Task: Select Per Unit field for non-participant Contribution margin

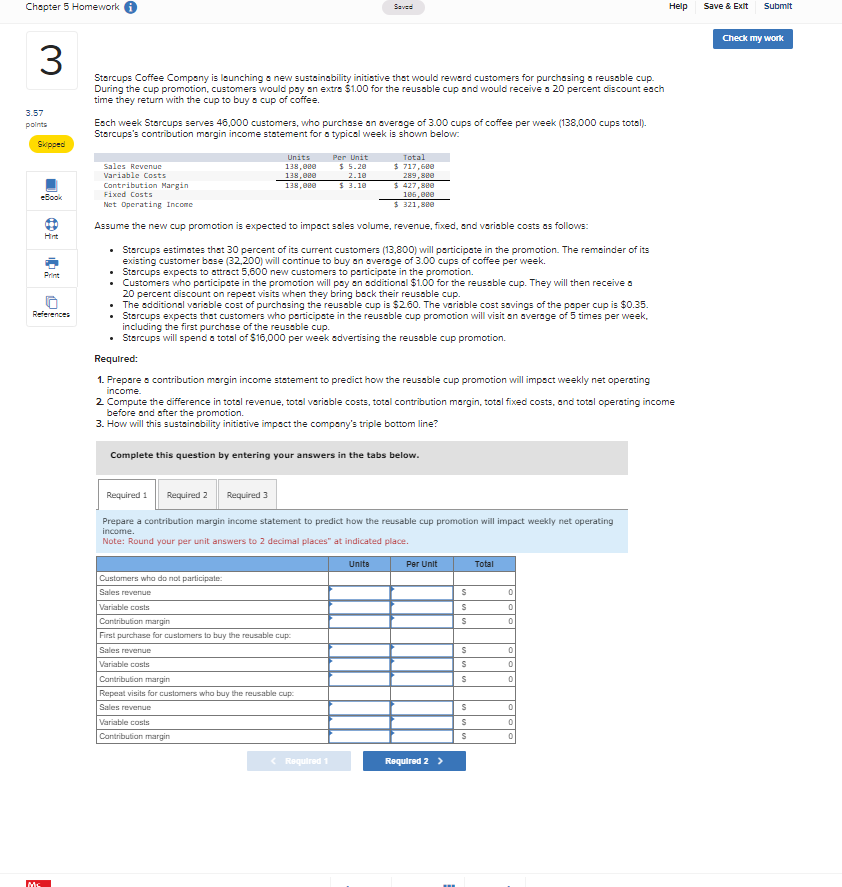Action: (x=422, y=621)
